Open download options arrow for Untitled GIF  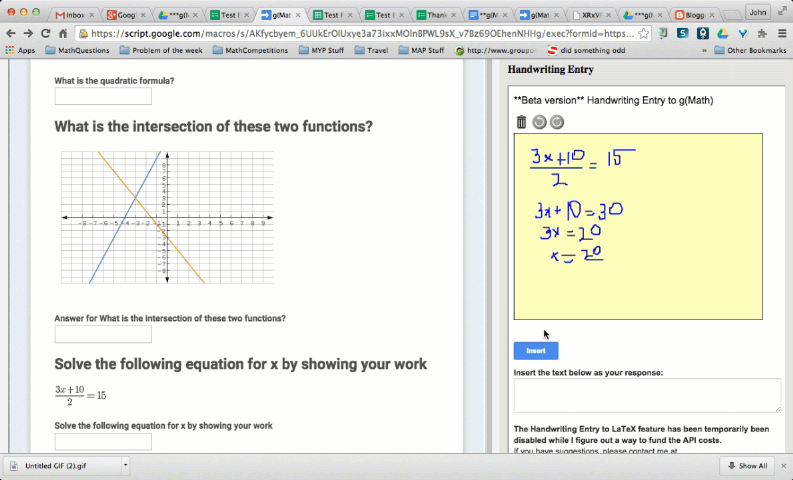[x=125, y=465]
